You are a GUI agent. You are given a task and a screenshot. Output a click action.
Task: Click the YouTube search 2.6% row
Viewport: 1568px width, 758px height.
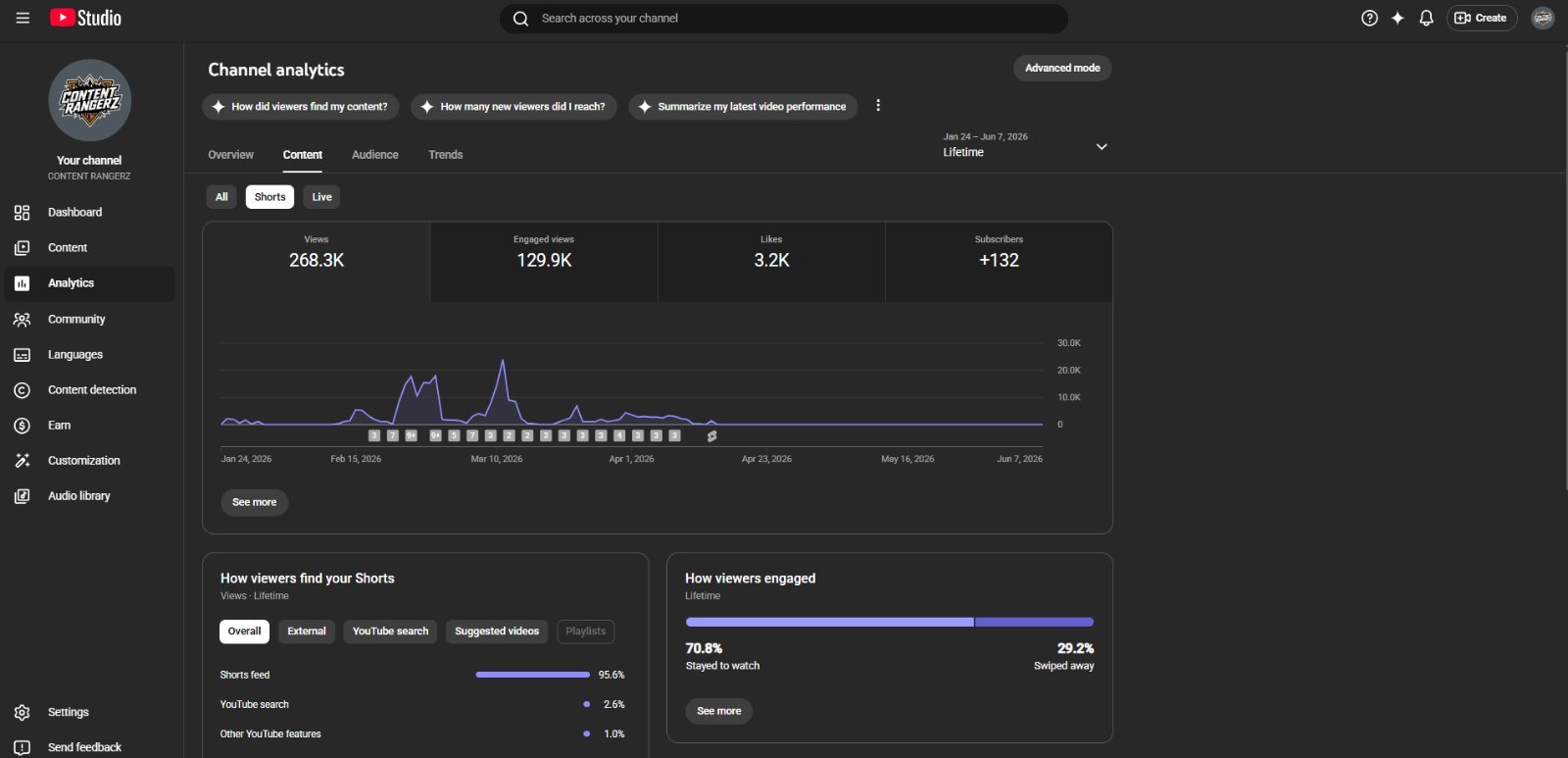(422, 704)
